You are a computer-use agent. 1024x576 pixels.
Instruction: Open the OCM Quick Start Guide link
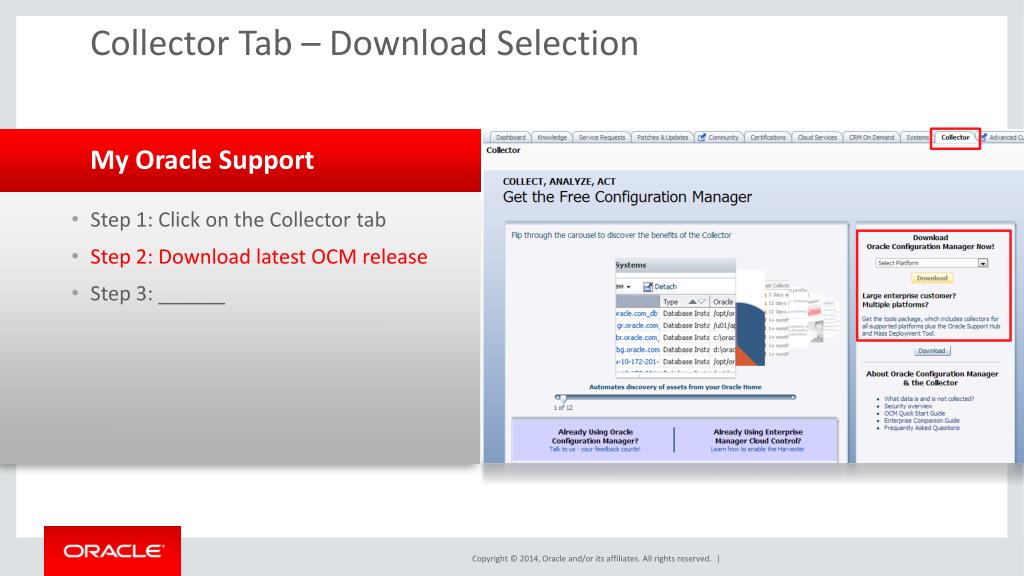click(x=914, y=413)
